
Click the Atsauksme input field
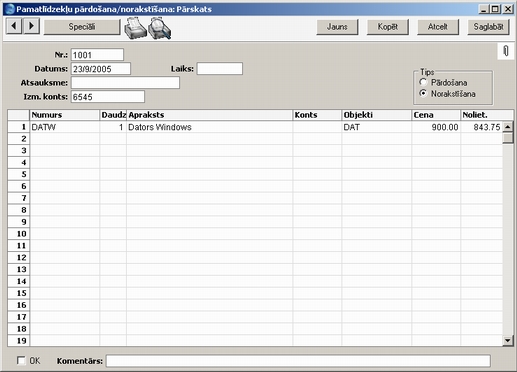(125, 83)
